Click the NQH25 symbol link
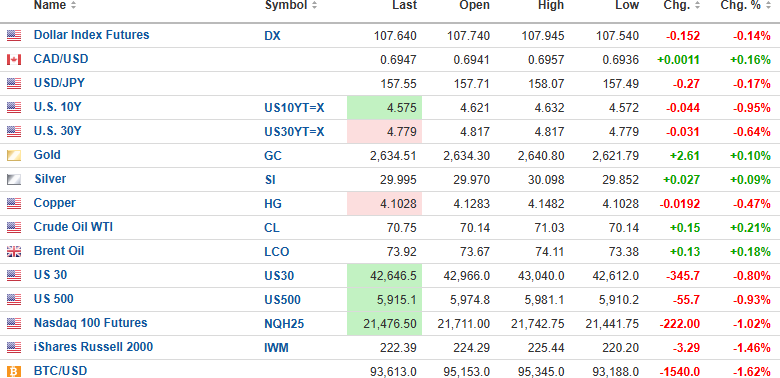The height and width of the screenshot is (378, 780). coord(284,324)
